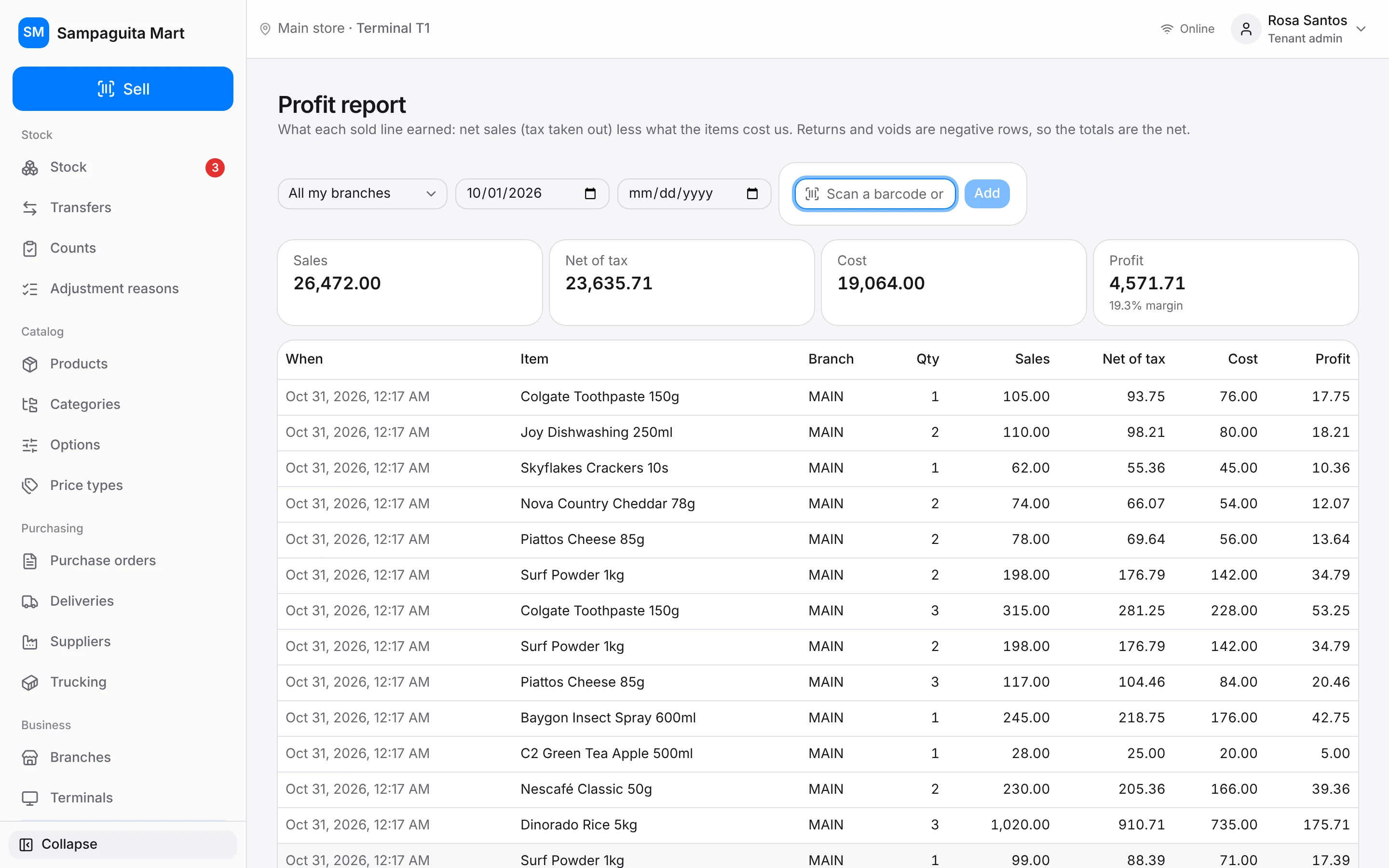Open the Stock page icon
Viewport: 1389px width, 868px height.
[x=30, y=168]
